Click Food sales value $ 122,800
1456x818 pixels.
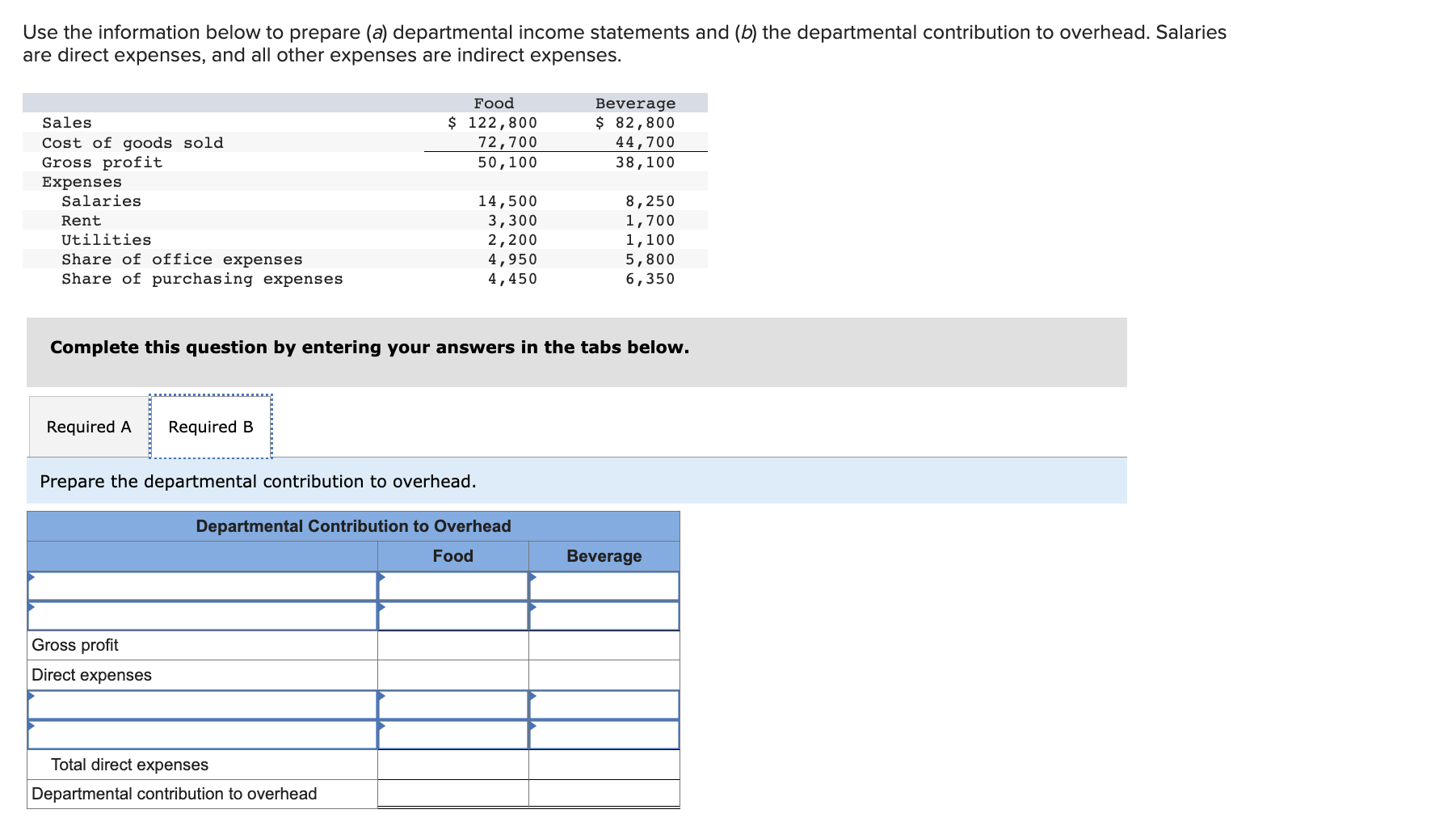click(x=493, y=123)
